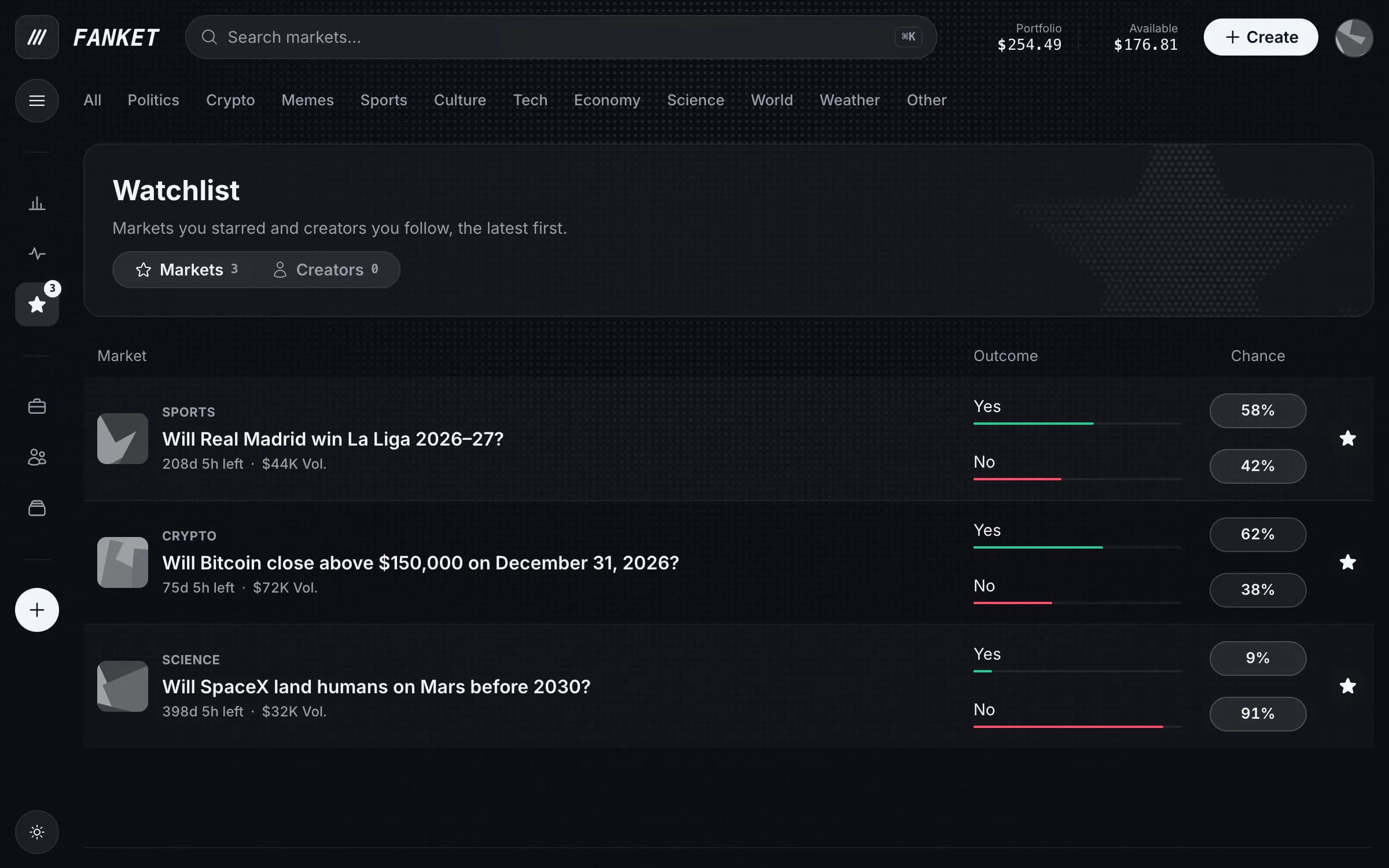Open the wallet cards sidebar icon
This screenshot has width=1389, height=868.
(37, 508)
